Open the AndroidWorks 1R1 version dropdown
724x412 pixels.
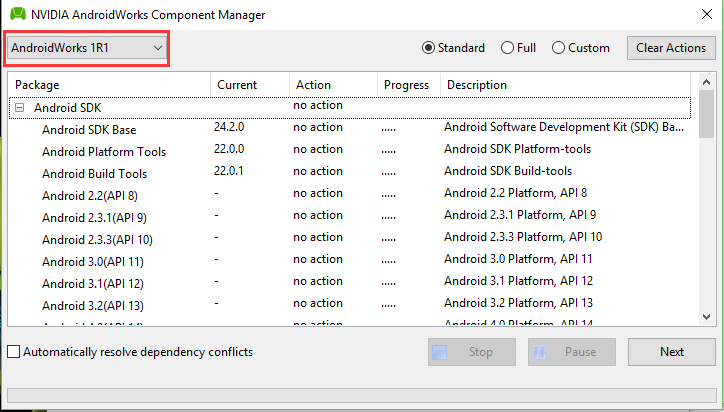coord(87,48)
